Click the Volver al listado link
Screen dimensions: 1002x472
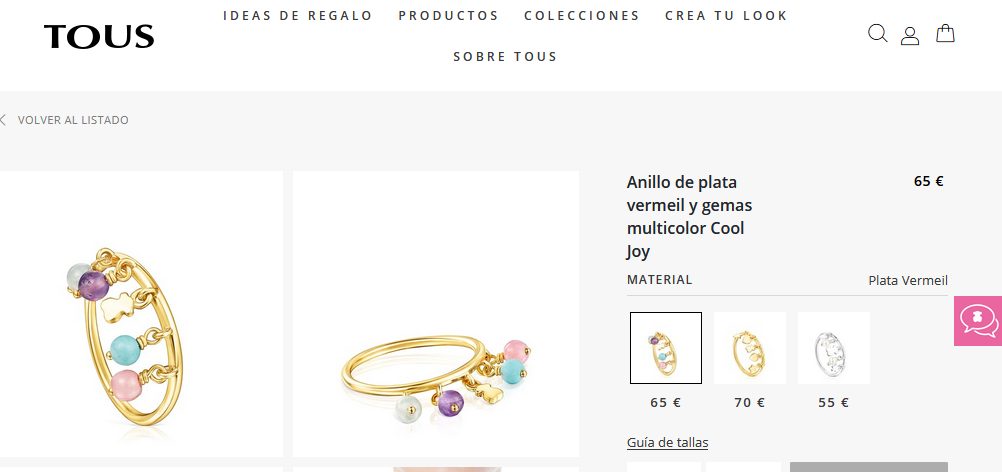coord(73,120)
